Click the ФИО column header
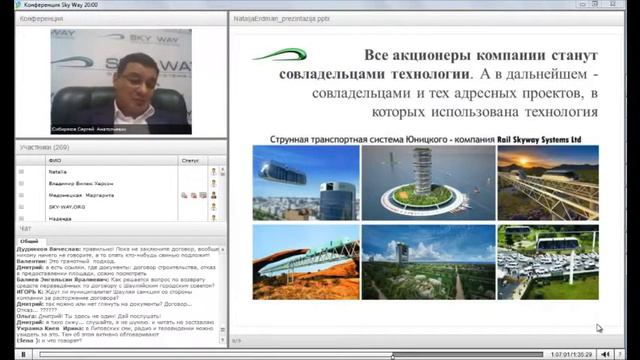 [x=54, y=160]
